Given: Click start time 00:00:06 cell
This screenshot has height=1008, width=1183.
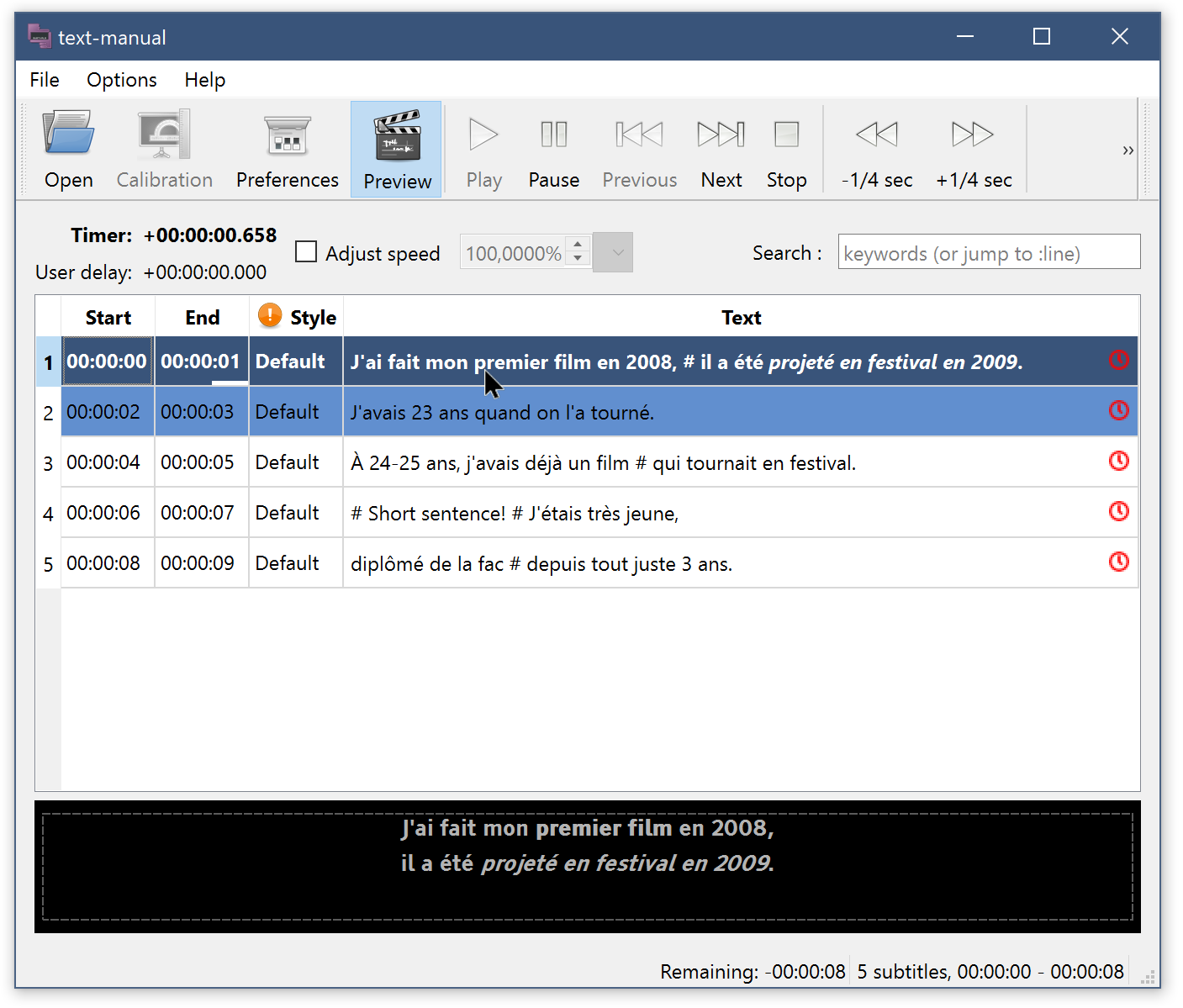Looking at the screenshot, I should [108, 513].
